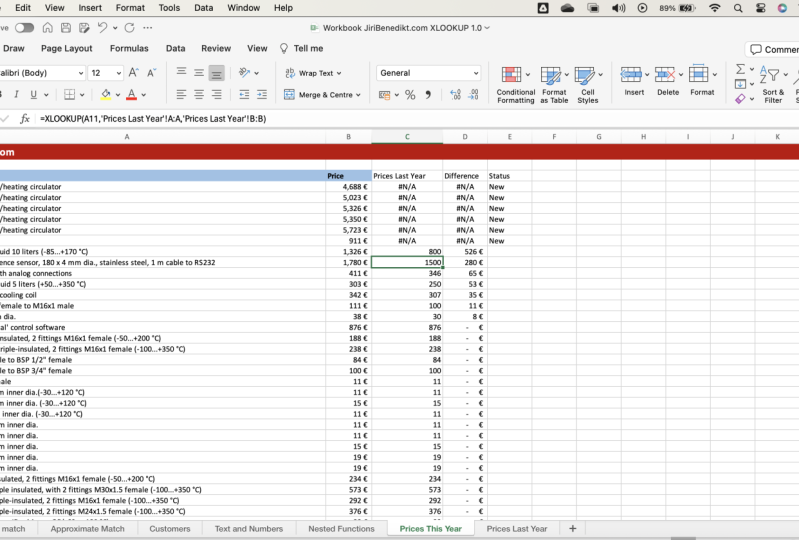
Task: Click the Undo arrow icon
Action: click(102, 28)
